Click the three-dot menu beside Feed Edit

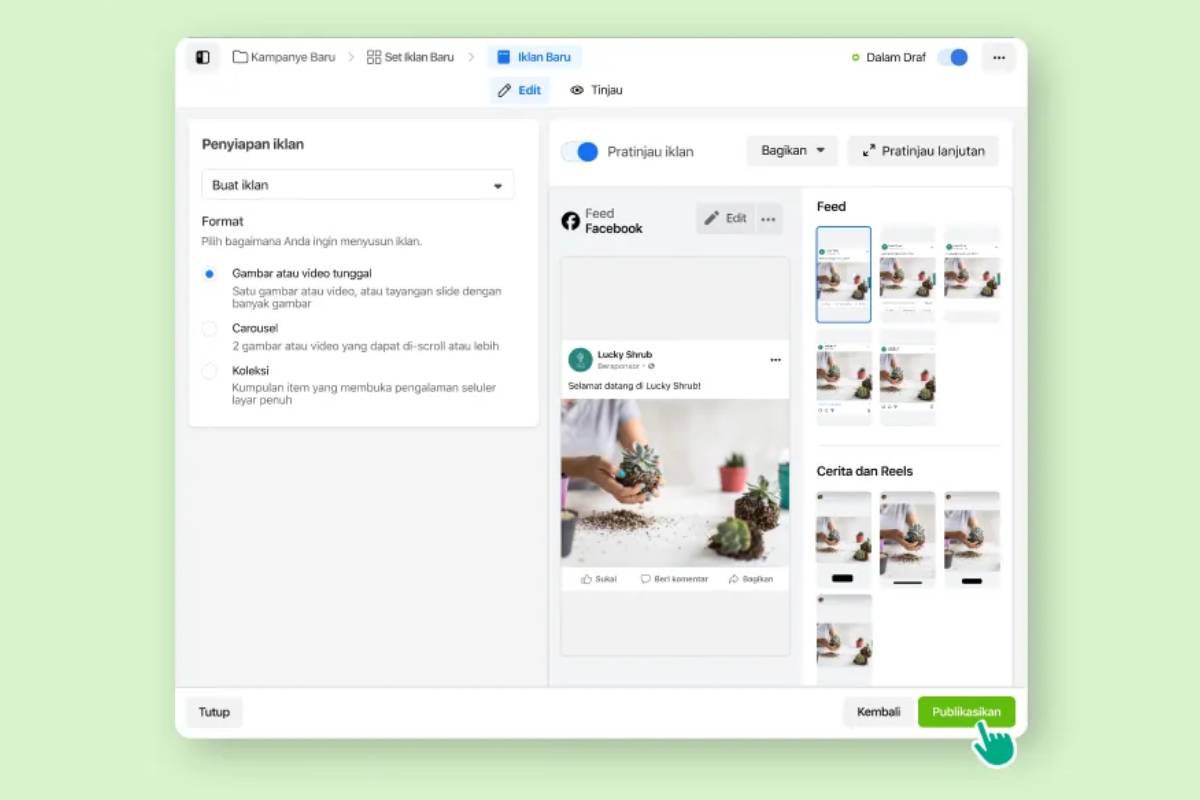click(x=768, y=218)
